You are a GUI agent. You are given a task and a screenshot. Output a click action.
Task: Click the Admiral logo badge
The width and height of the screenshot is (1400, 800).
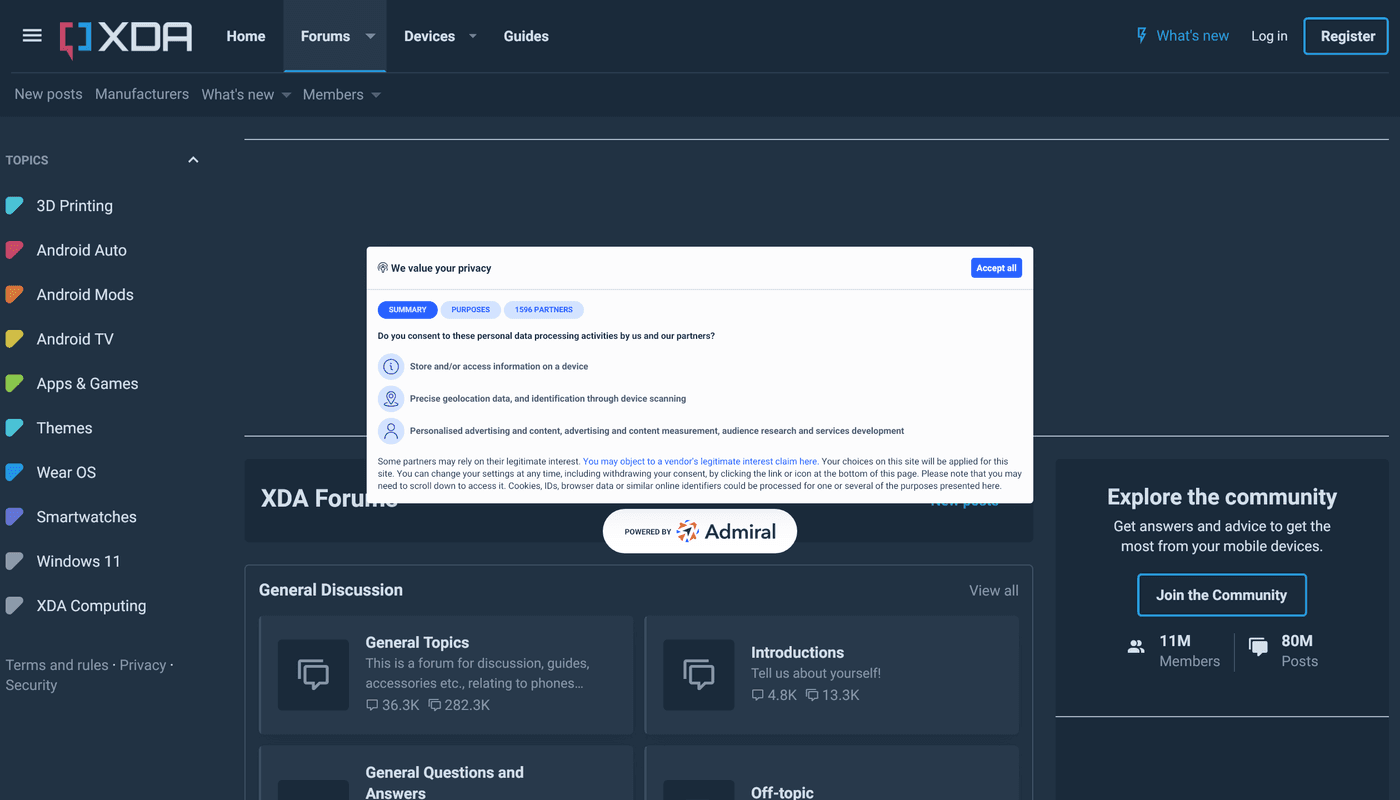point(700,531)
